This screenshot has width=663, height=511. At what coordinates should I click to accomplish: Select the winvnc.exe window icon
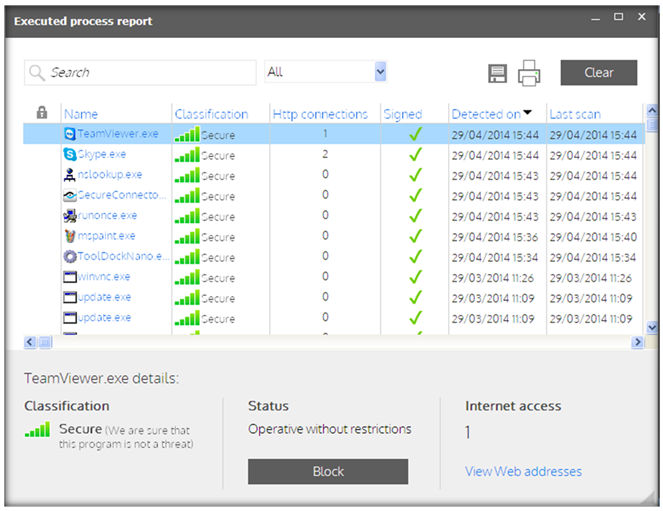click(x=70, y=277)
